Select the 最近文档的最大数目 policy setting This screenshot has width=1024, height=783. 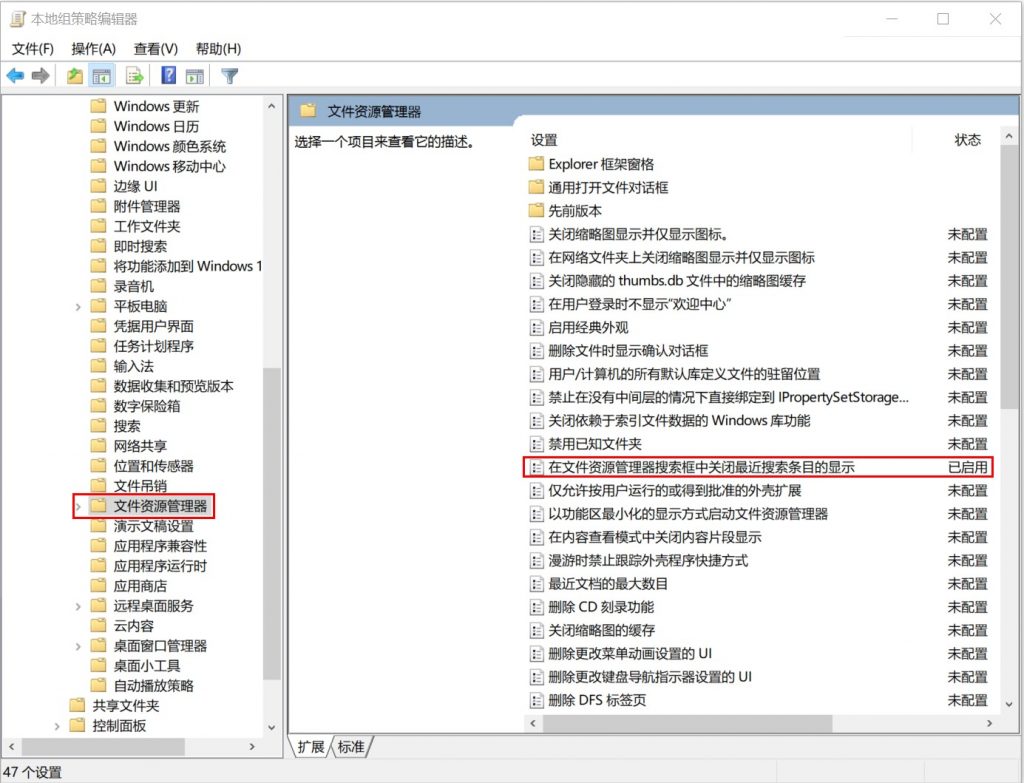[608, 583]
